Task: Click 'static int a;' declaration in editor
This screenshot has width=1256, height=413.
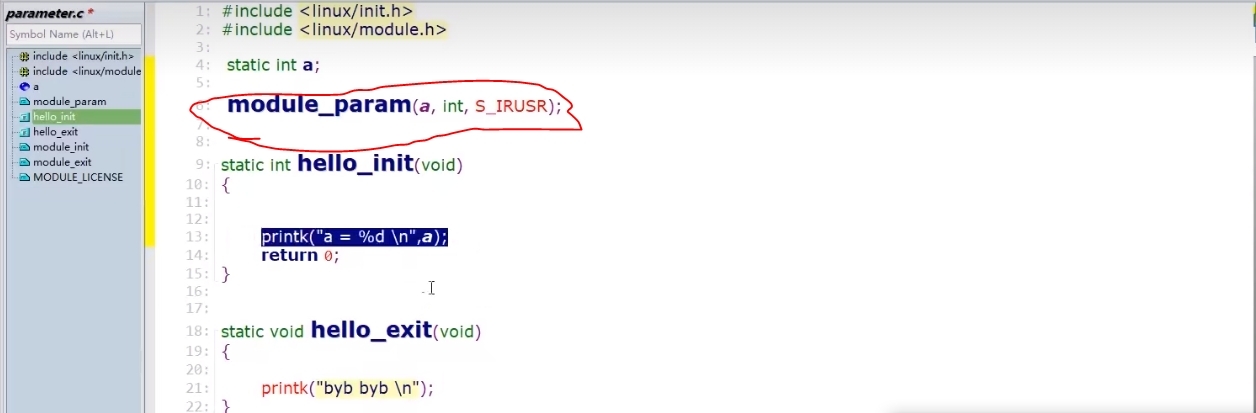Action: pos(273,65)
